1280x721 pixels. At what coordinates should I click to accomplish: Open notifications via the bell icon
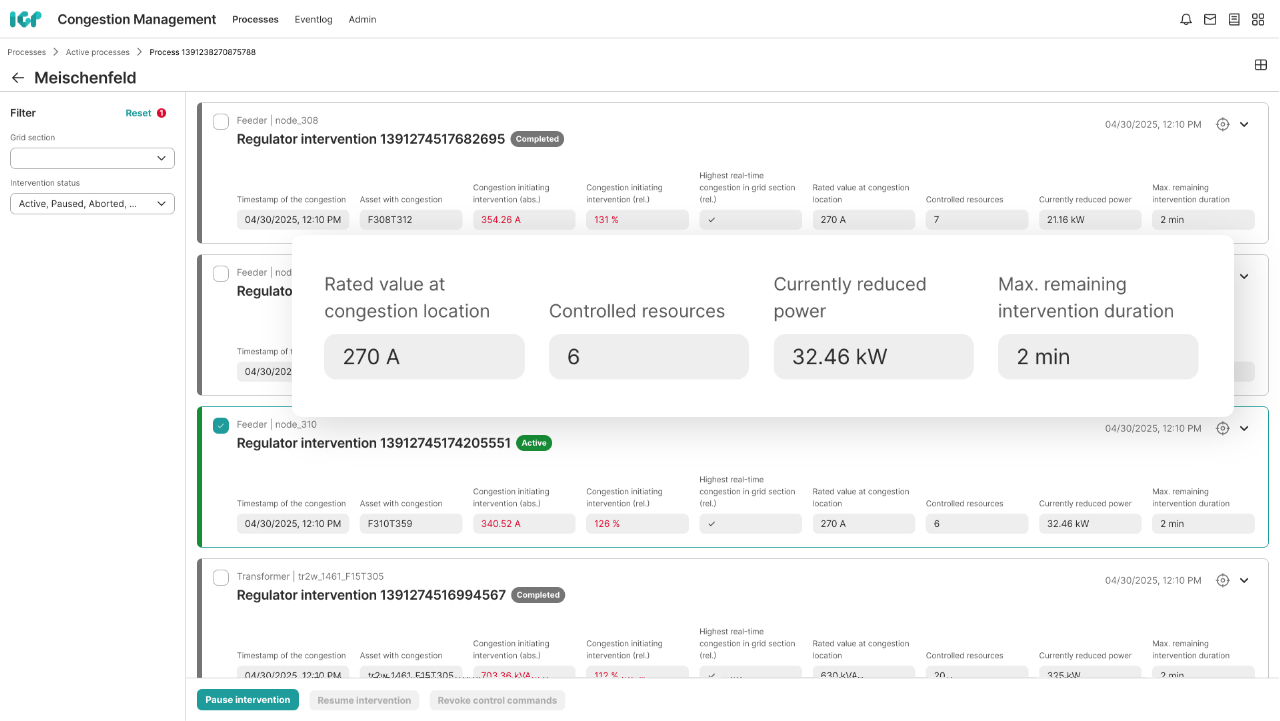click(1185, 19)
